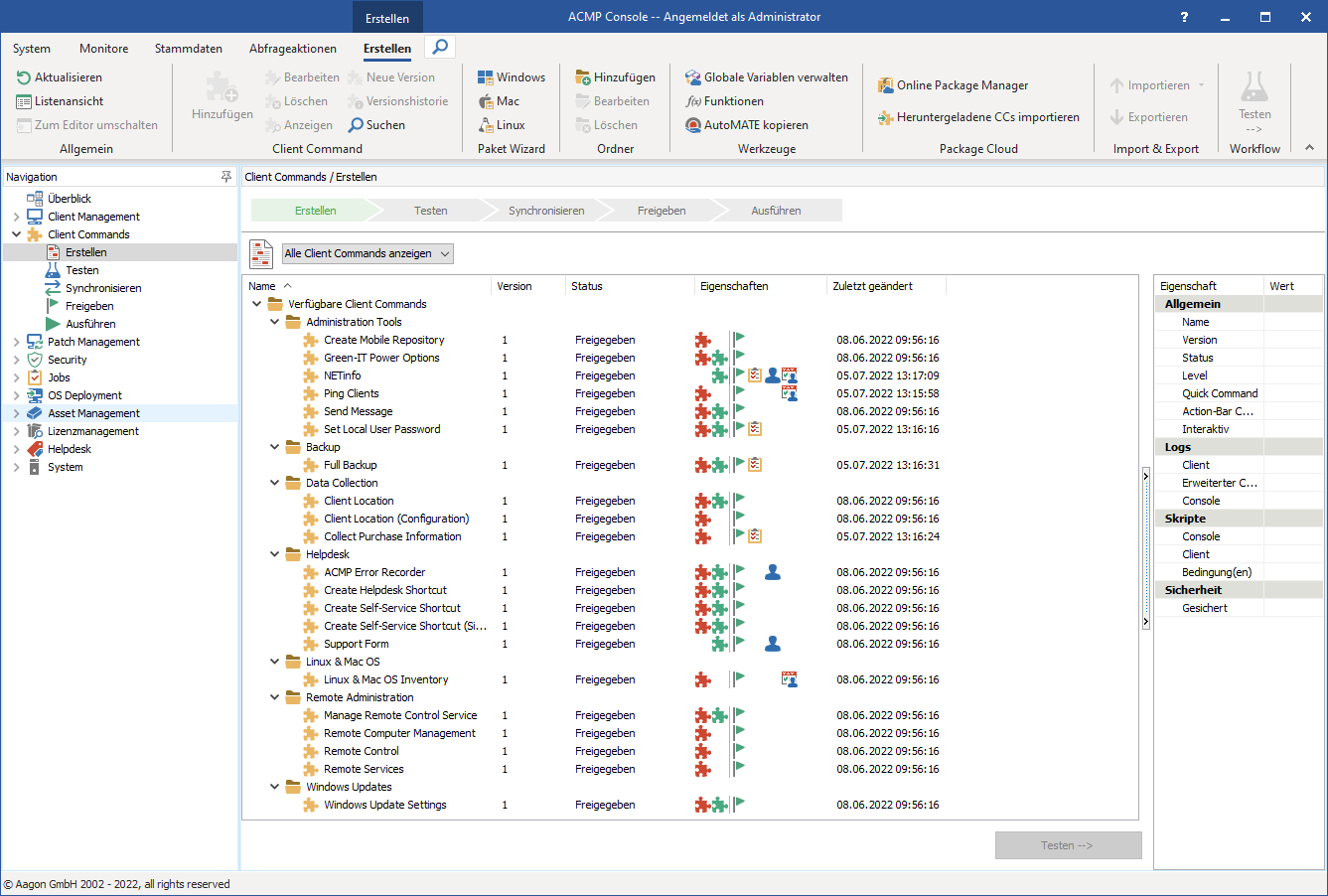Image resolution: width=1328 pixels, height=896 pixels.
Task: Click the Synchronisieren workflow step
Action: point(546,211)
